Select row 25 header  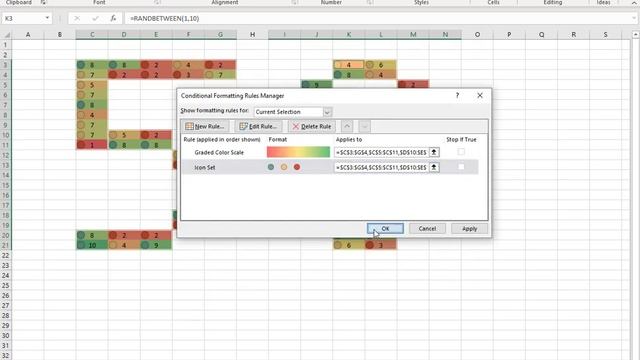click(x=6, y=285)
